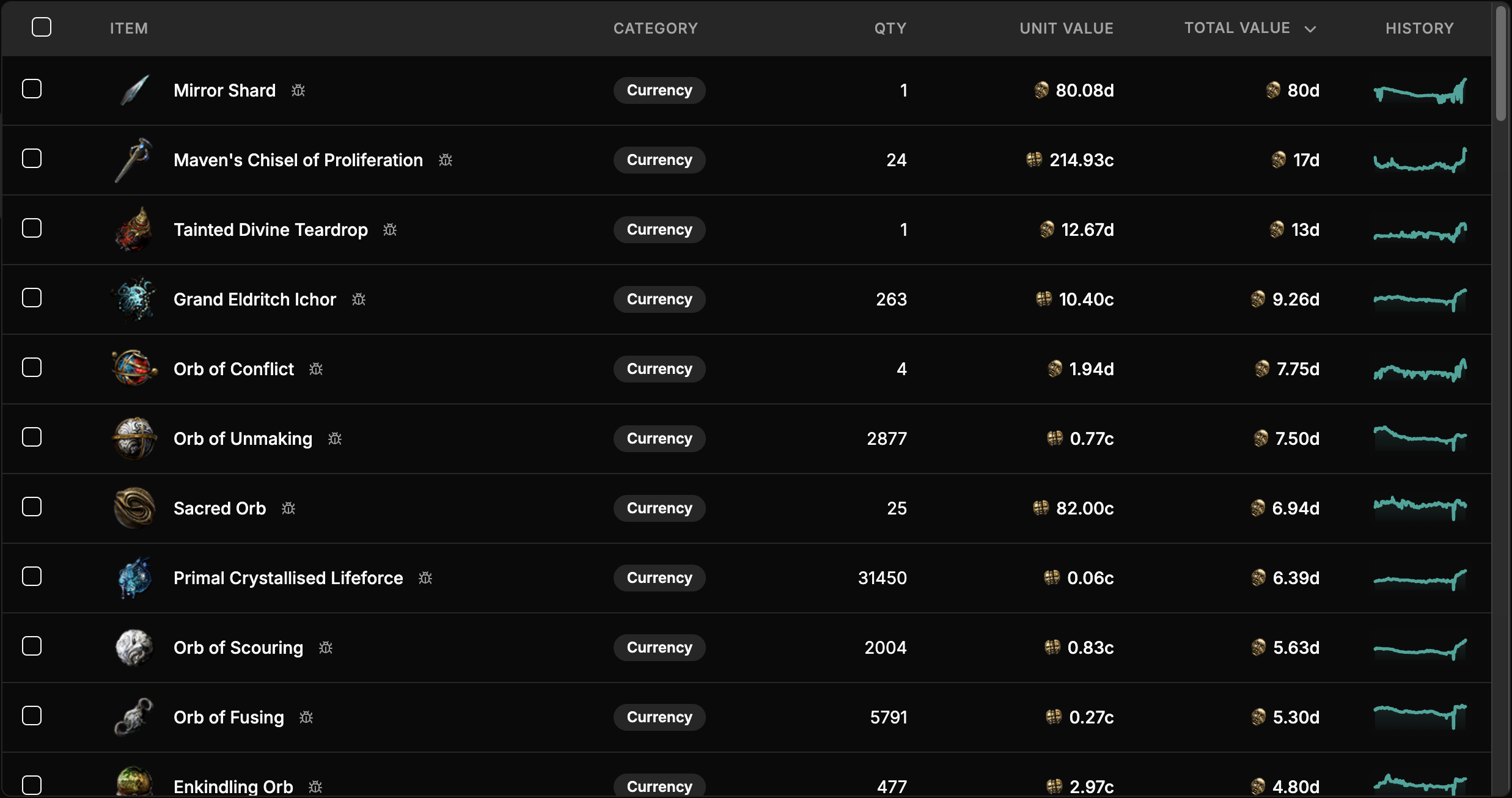
Task: Click the Maven's Chisel of Proliferation icon
Action: click(134, 160)
